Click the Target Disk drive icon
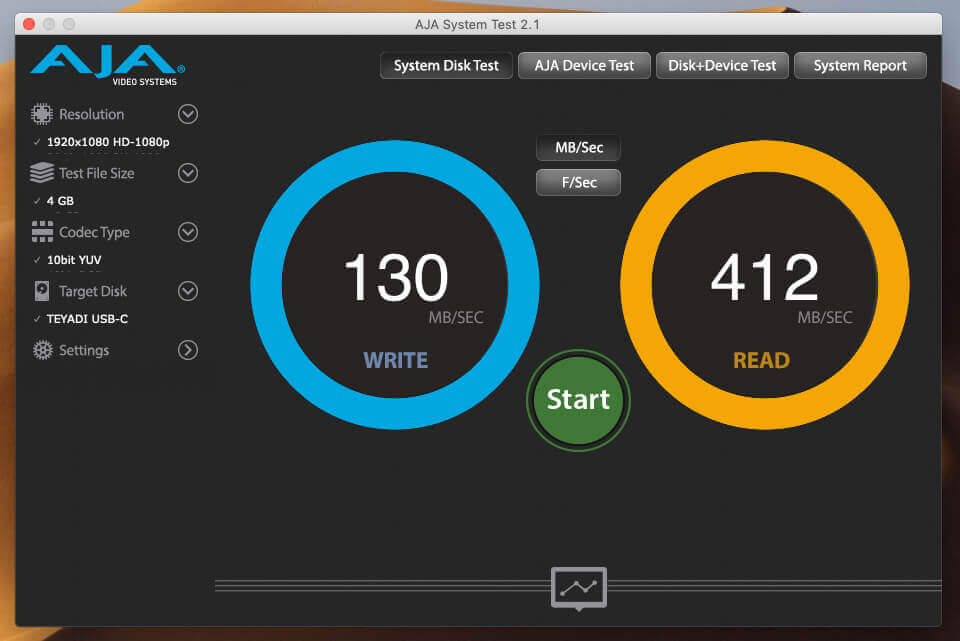960x641 pixels. tap(42, 291)
